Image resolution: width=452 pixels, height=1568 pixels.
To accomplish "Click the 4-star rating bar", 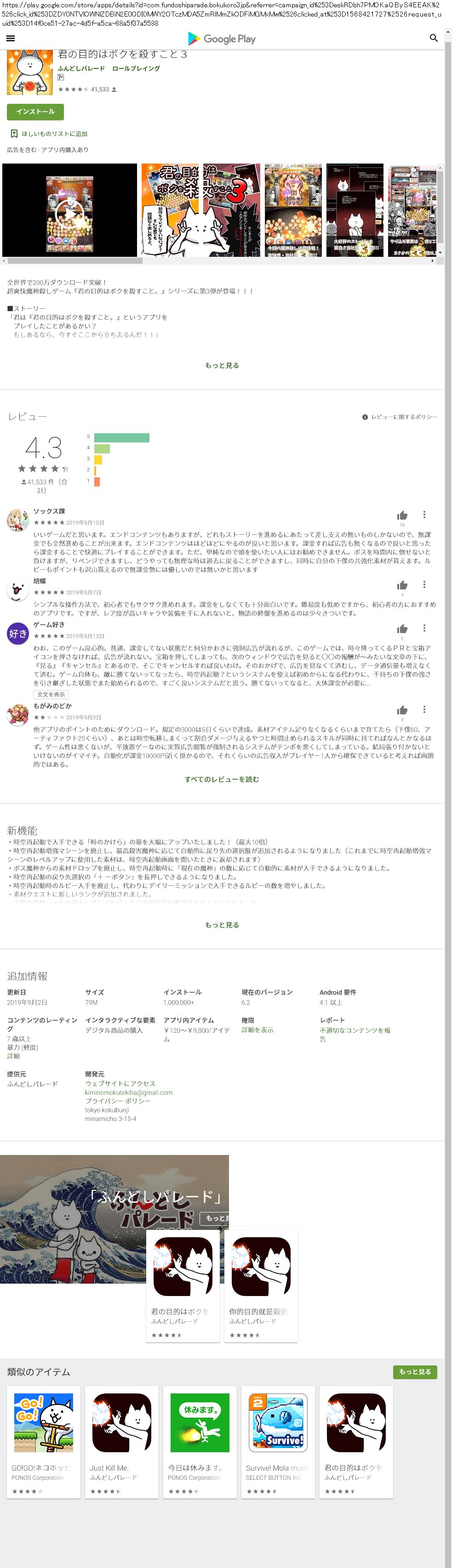I will coord(103,448).
